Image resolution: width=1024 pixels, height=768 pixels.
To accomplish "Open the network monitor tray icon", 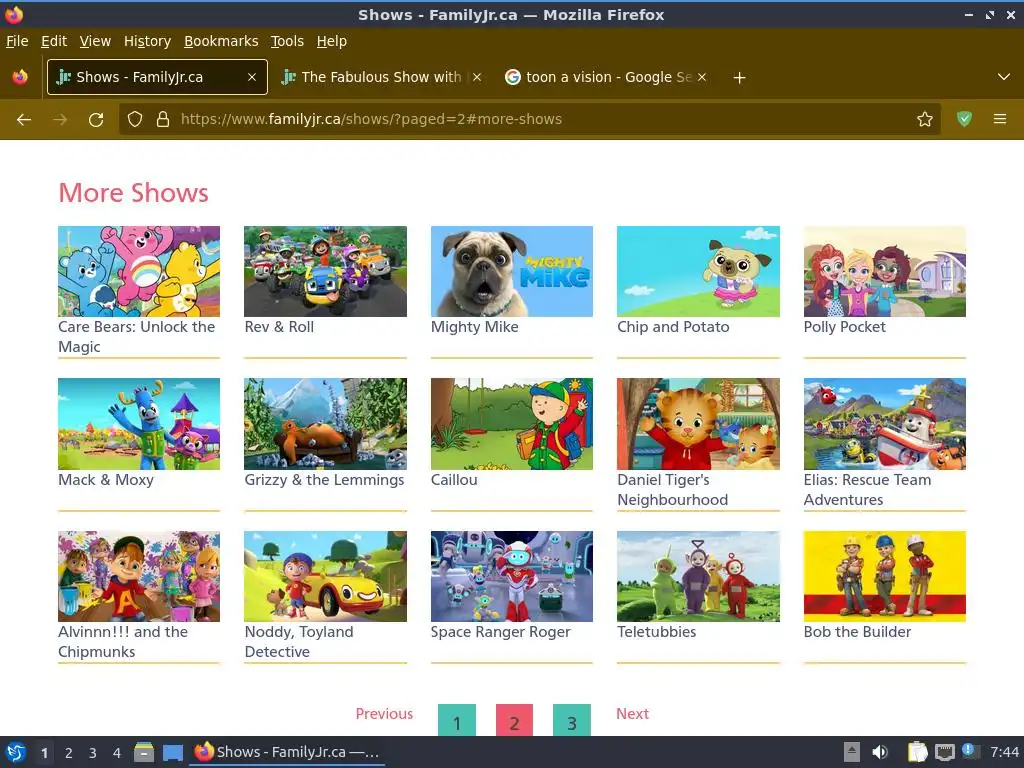I will pos(944,752).
